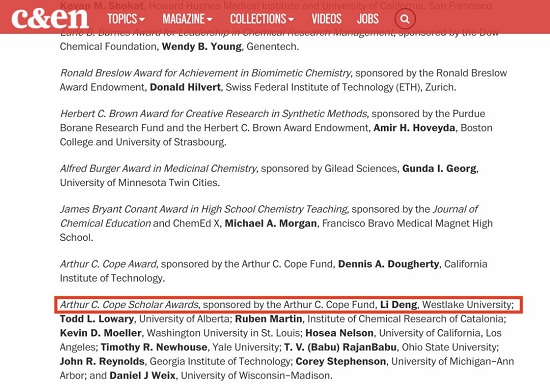Open the Magazine dropdown menu
The image size is (550, 392).
point(187,19)
